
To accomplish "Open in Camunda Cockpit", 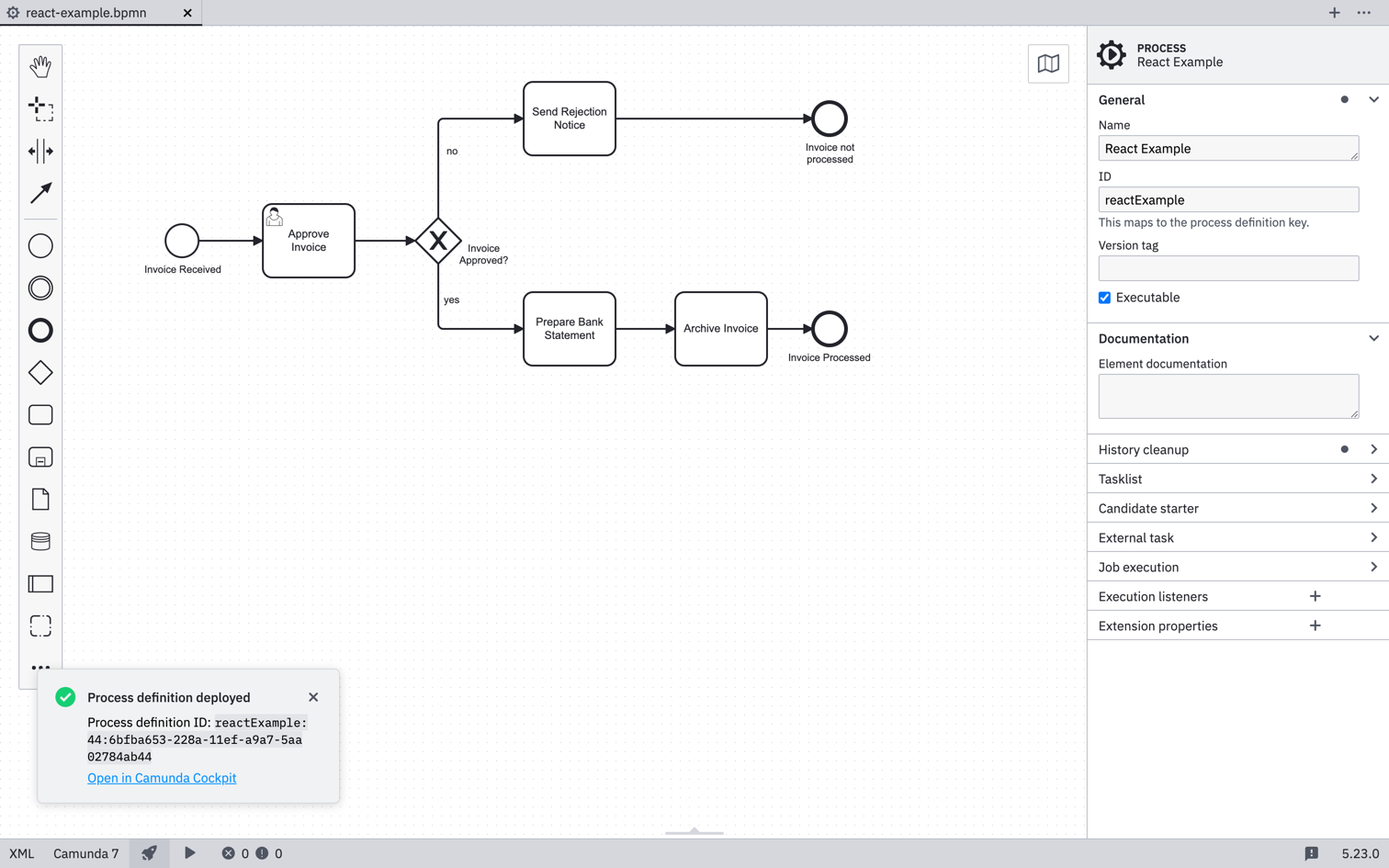I will pos(162,778).
